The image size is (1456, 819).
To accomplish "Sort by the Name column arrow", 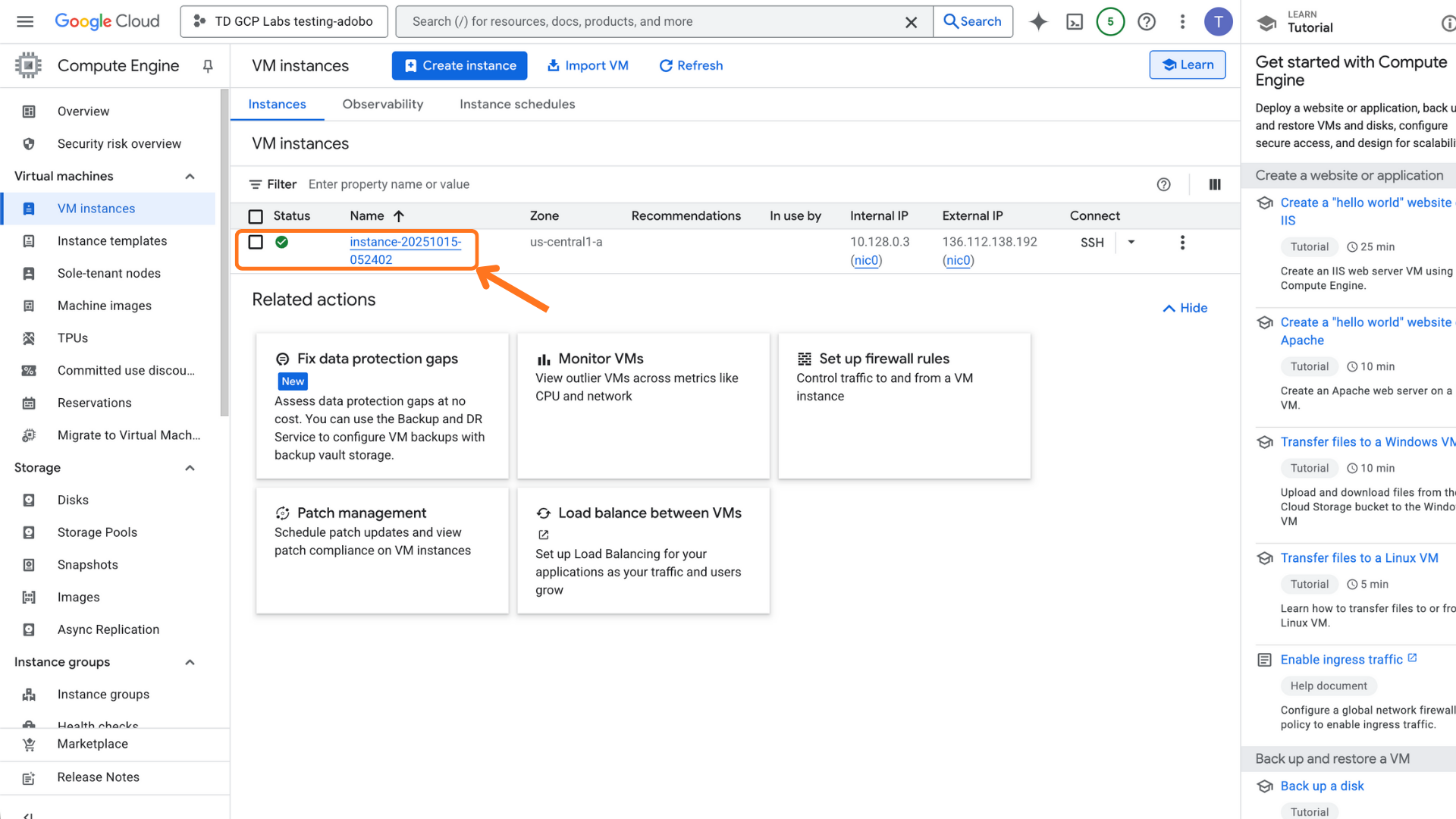I will tap(399, 216).
